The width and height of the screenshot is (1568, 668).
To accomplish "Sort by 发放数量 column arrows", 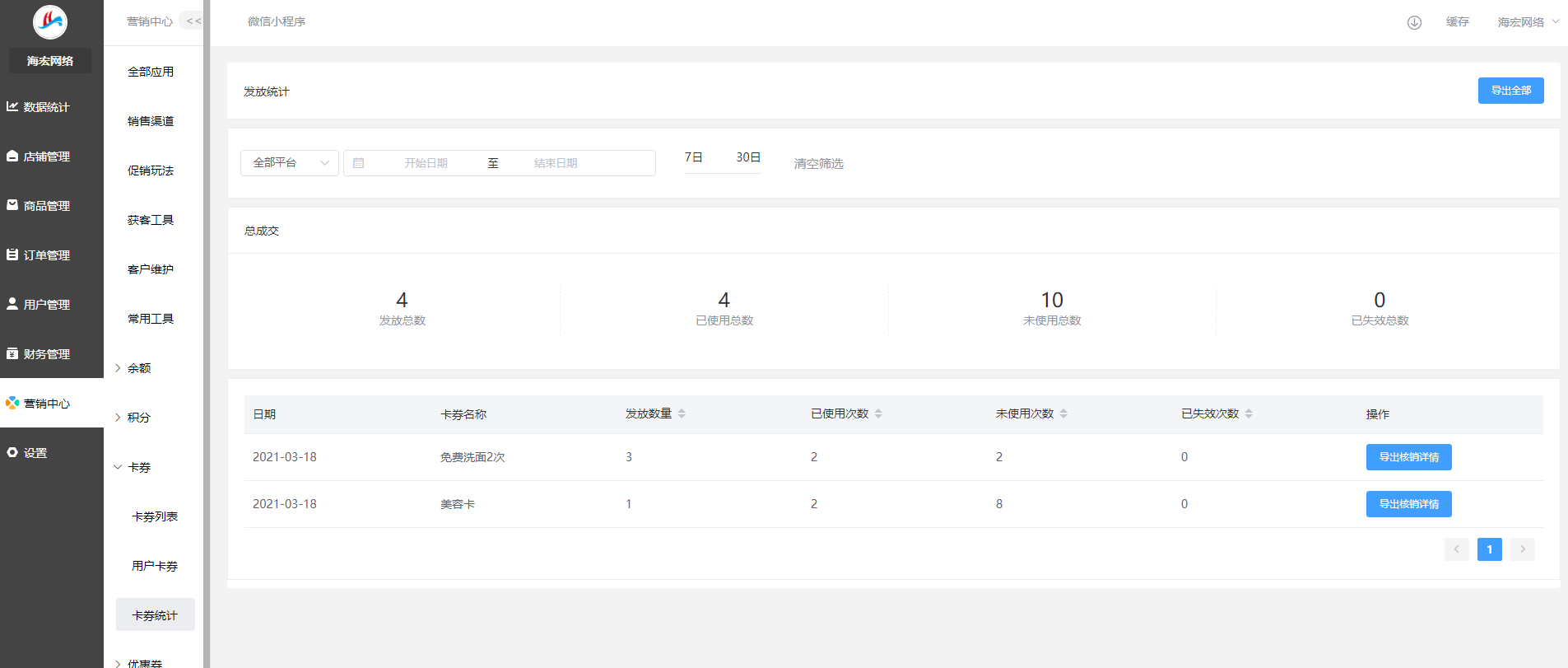I will click(682, 413).
